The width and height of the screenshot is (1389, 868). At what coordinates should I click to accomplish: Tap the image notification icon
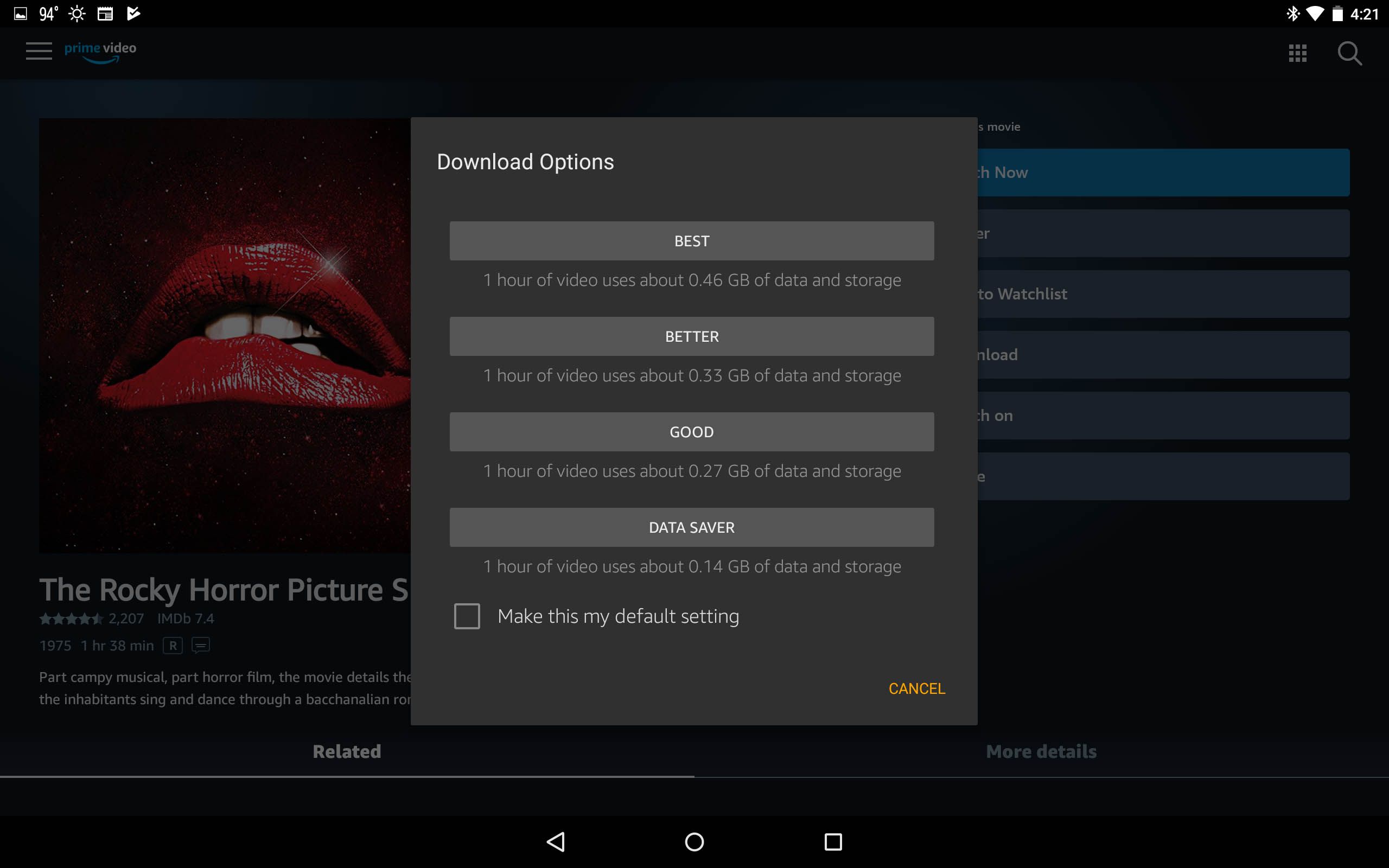click(x=21, y=14)
